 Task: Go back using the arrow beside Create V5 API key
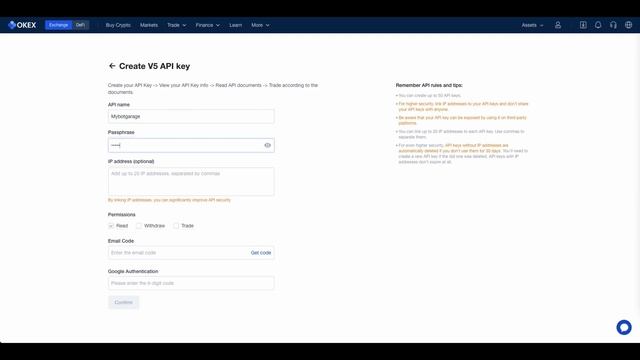click(112, 66)
